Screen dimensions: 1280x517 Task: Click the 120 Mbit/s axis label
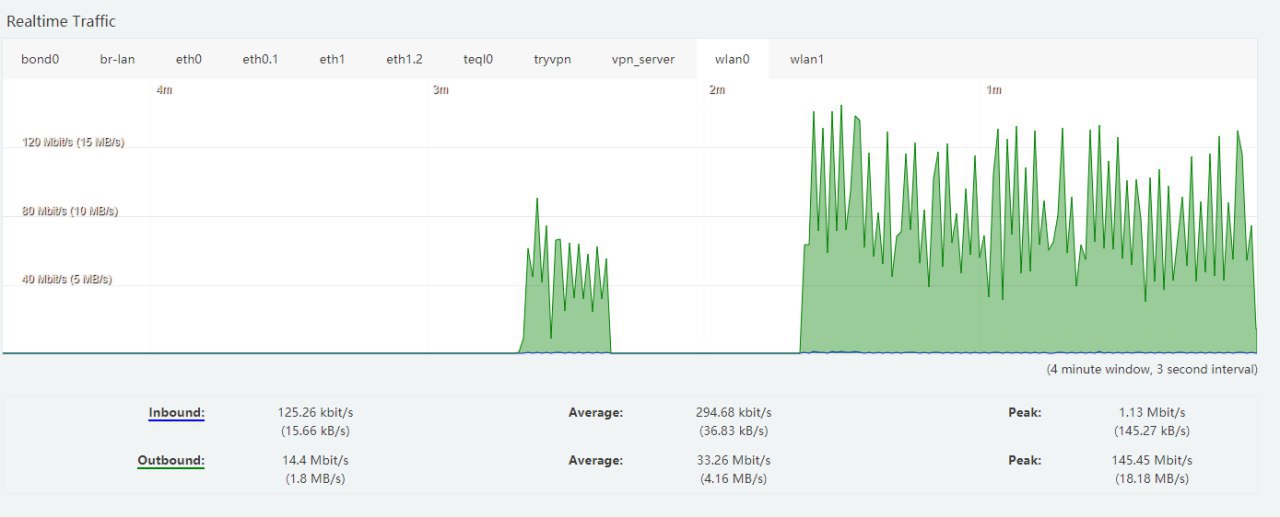coord(73,142)
